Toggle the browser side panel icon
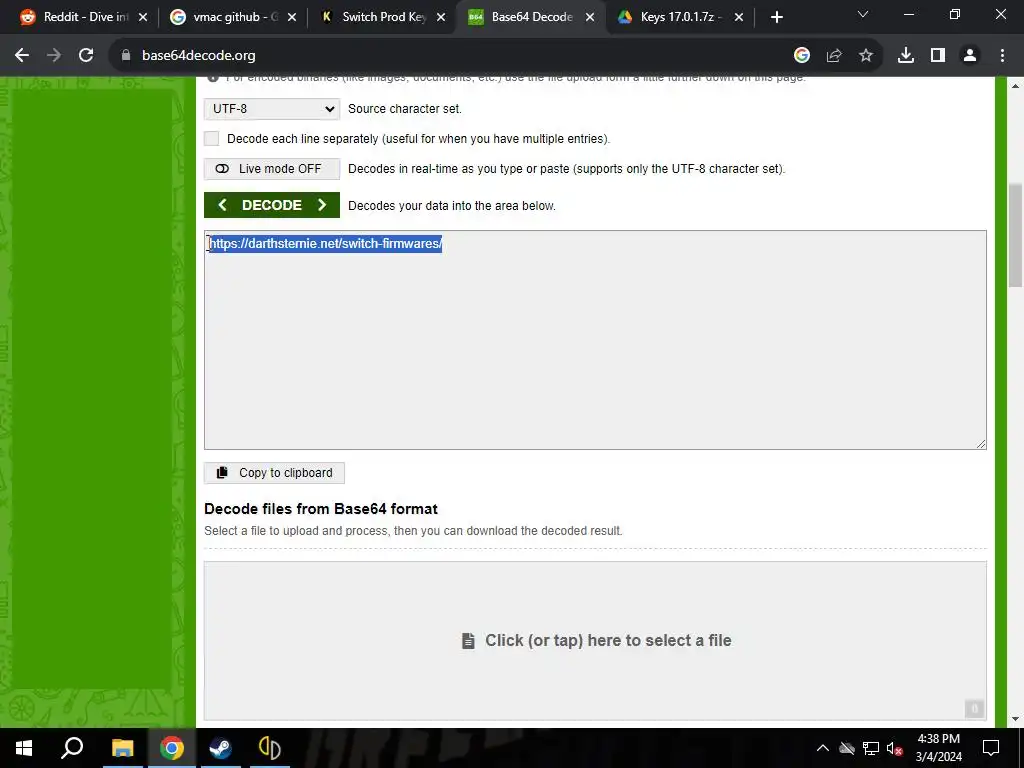 pos(938,56)
